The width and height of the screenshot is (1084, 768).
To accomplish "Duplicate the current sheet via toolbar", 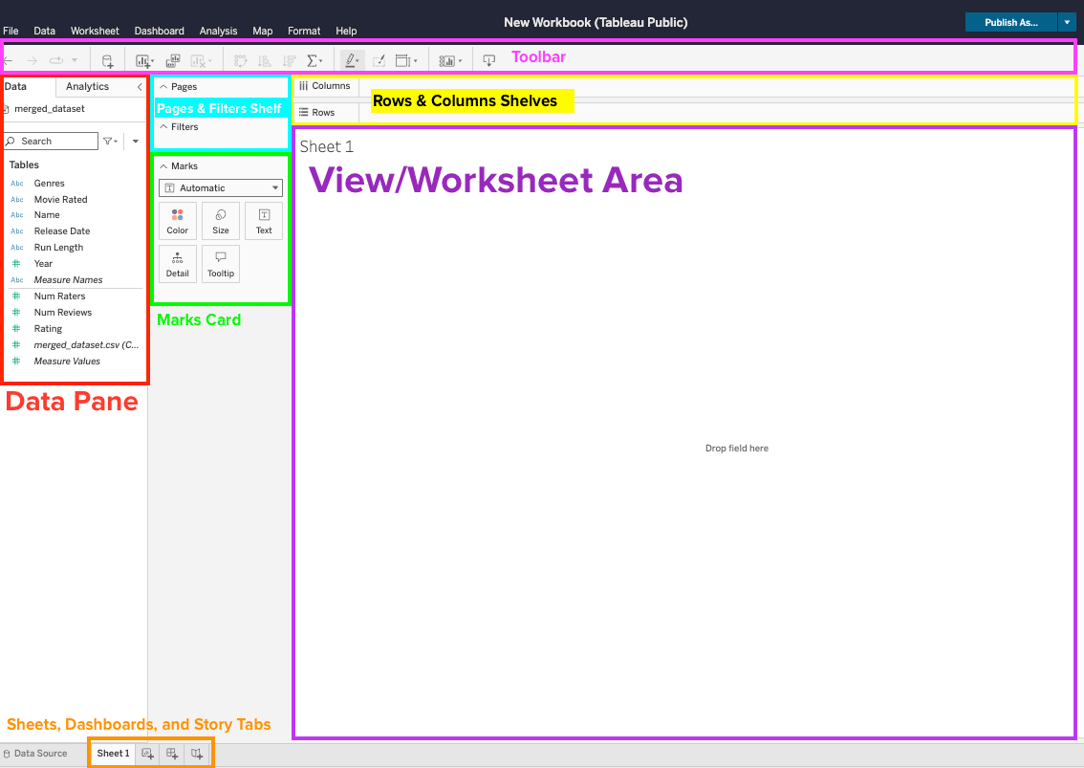I will pos(173,61).
